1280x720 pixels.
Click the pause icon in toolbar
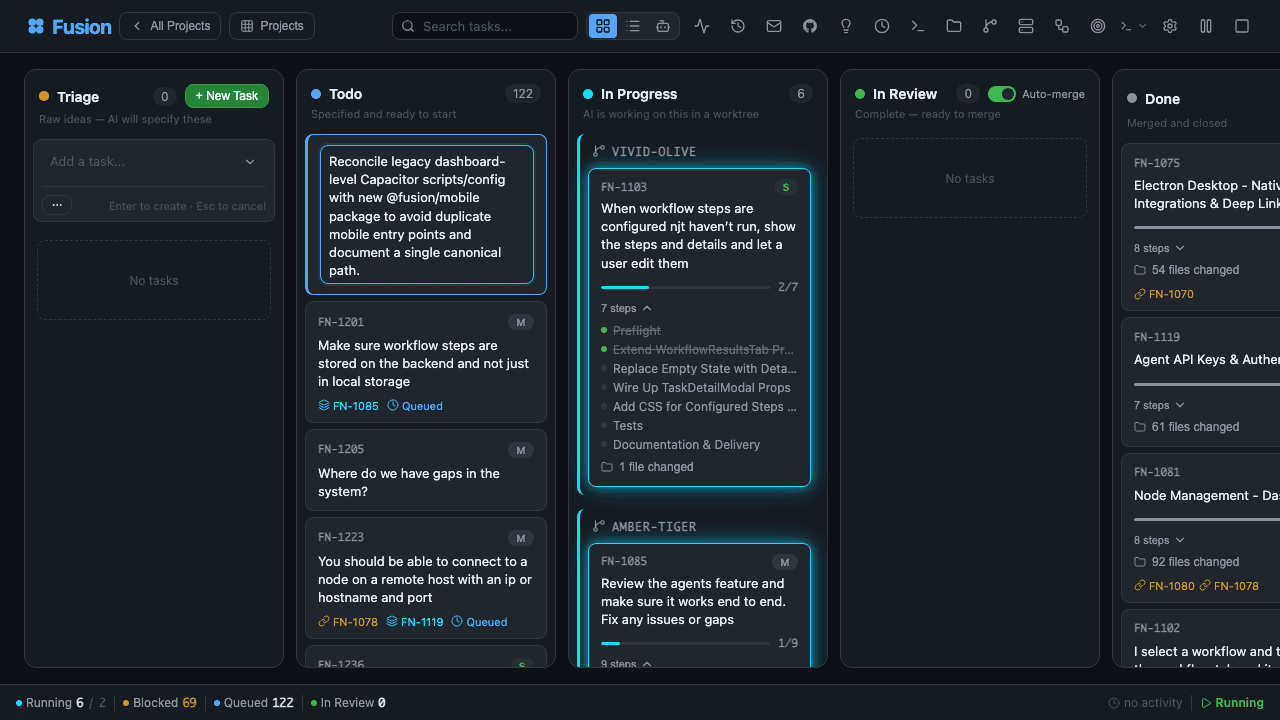click(1206, 26)
